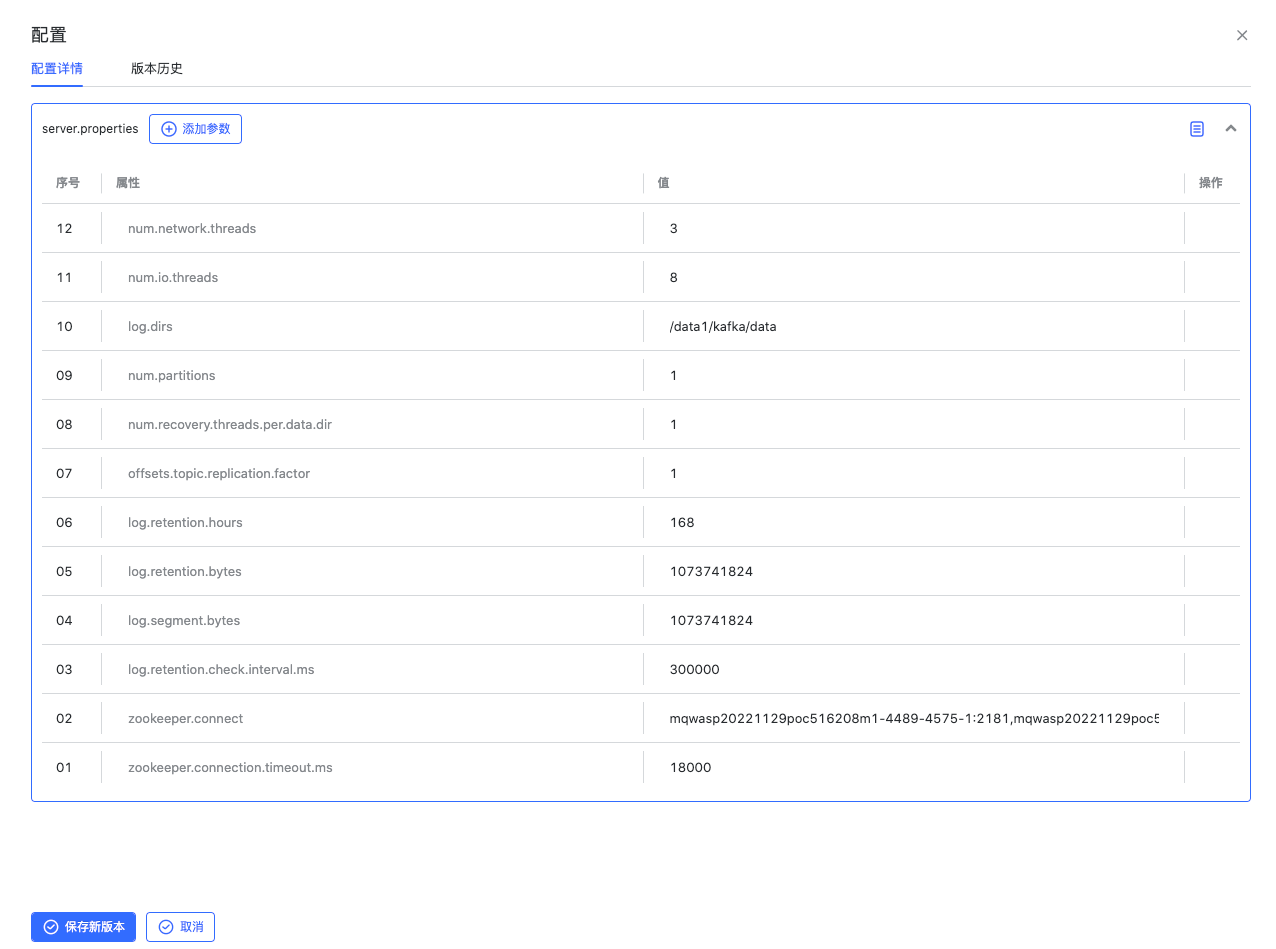The height and width of the screenshot is (949, 1276).
Task: Click the 操作 column header
Action: (1211, 183)
